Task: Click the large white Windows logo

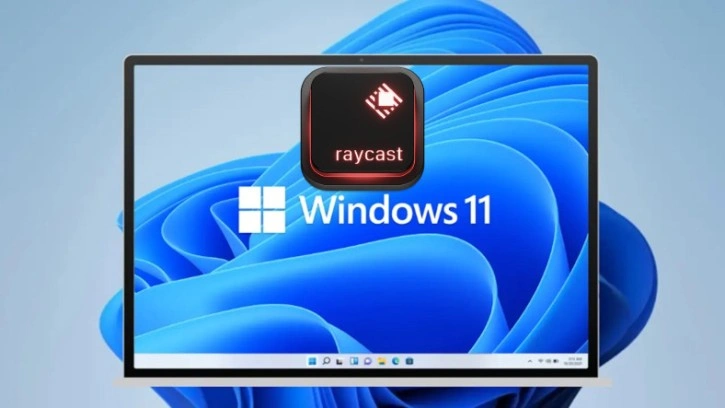Action: (264, 210)
